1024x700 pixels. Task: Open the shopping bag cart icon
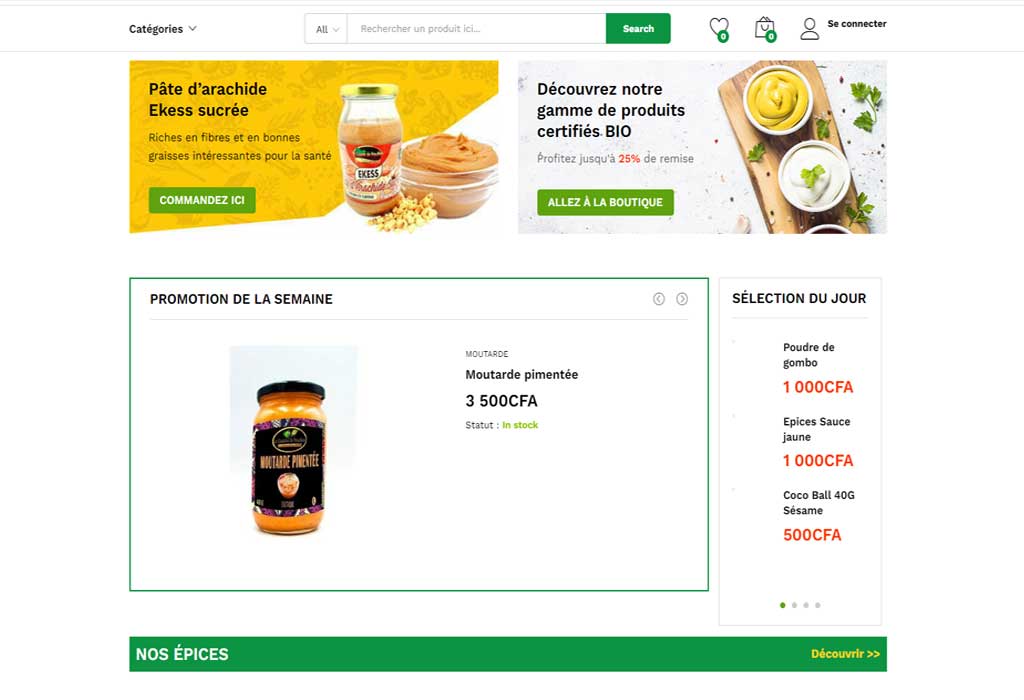pos(765,29)
